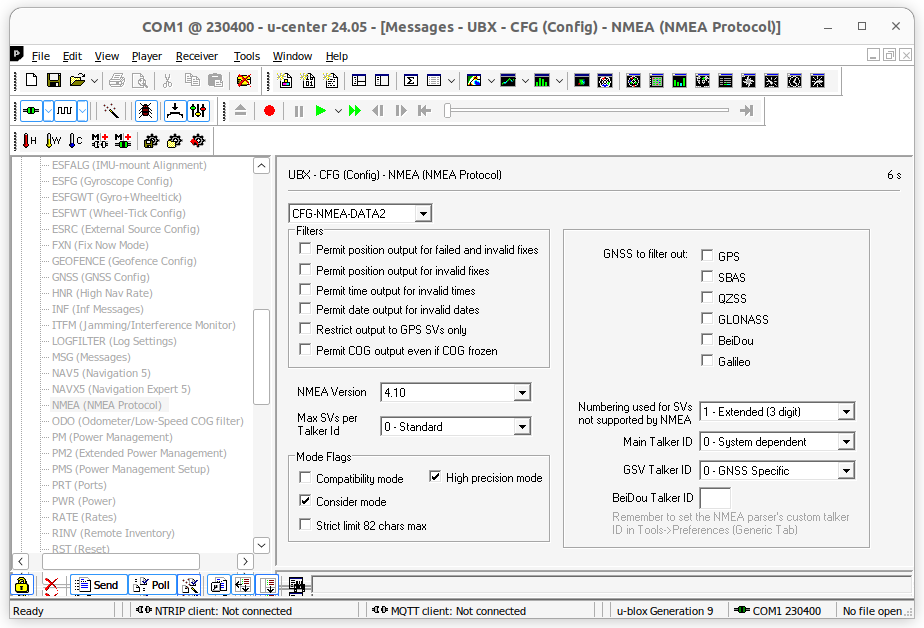Click the debug bug icon
This screenshot has width=924, height=628.
pos(146,111)
